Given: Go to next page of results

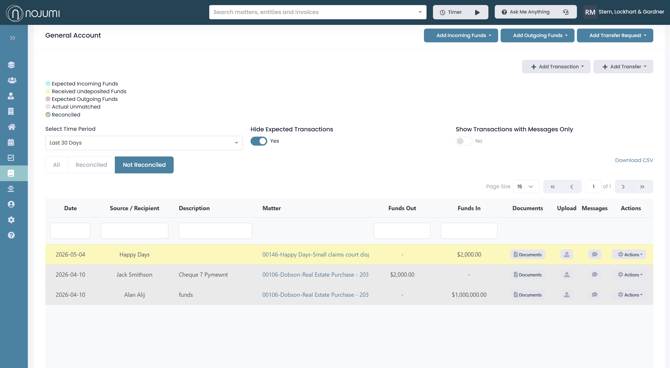Looking at the screenshot, I should pyautogui.click(x=623, y=186).
